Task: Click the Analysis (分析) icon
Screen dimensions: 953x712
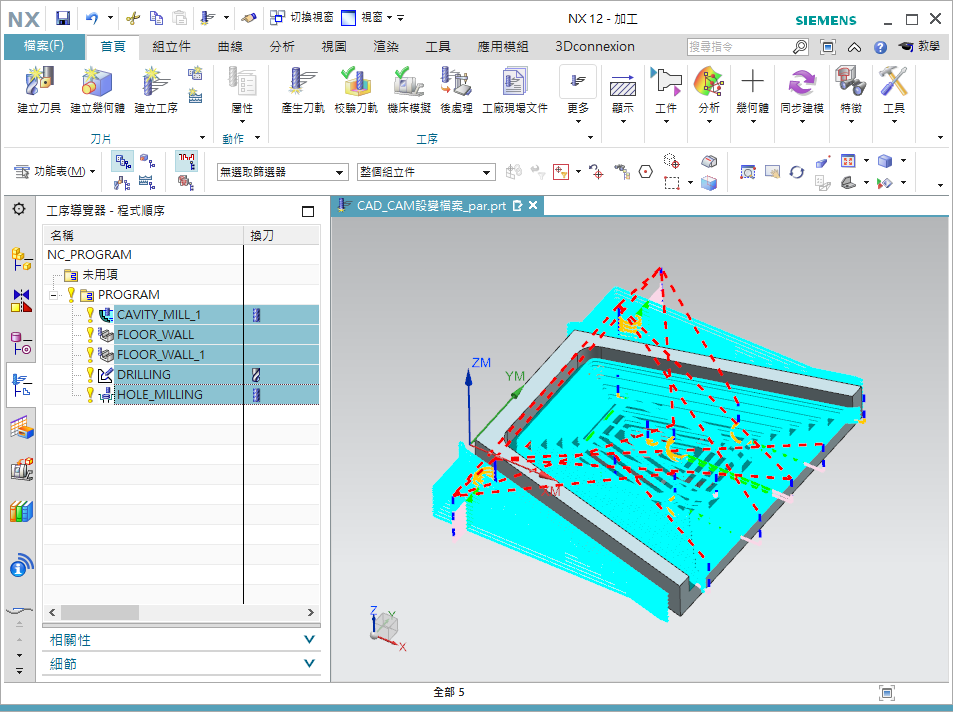Action: 709,81
